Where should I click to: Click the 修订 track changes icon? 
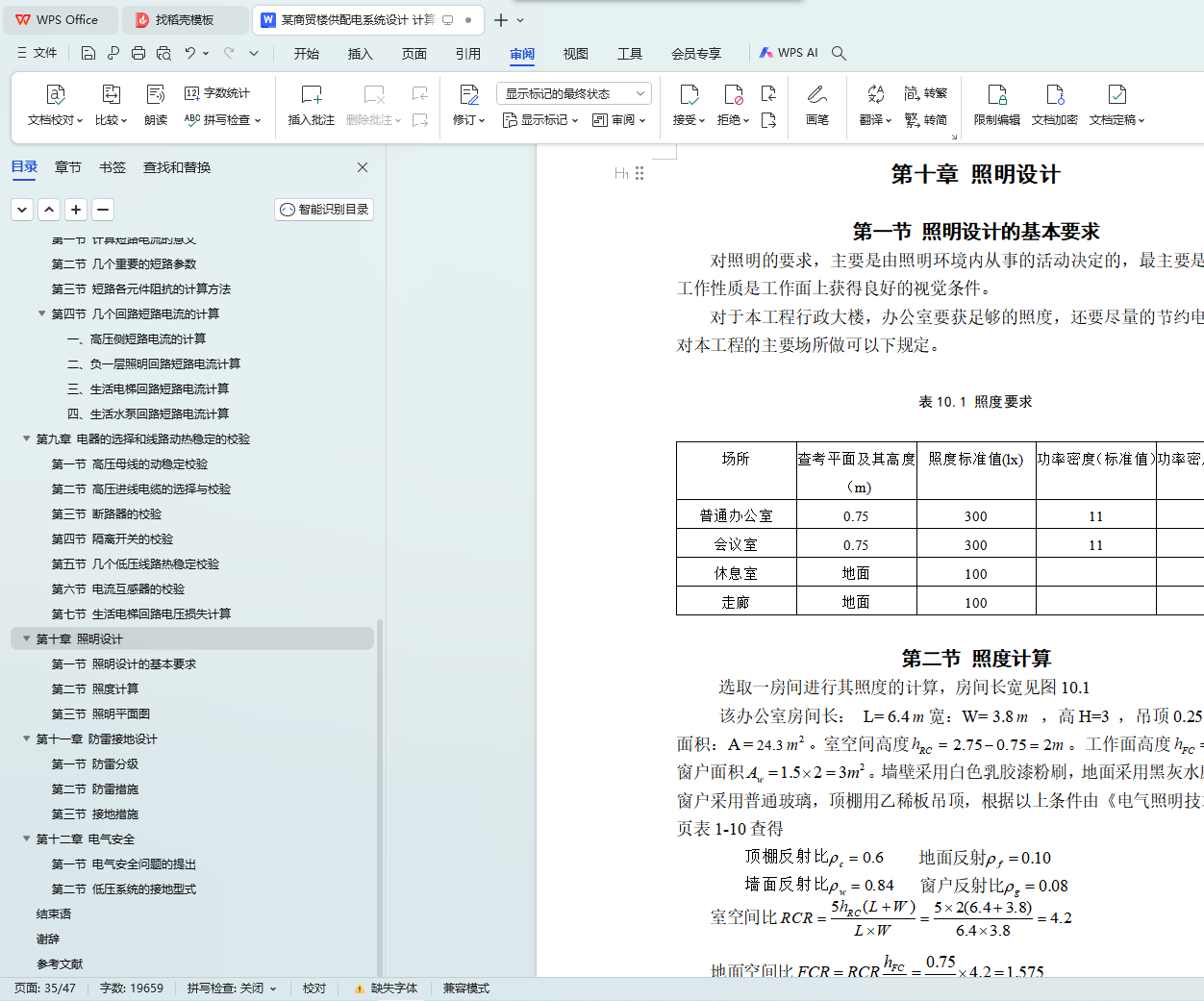click(469, 94)
